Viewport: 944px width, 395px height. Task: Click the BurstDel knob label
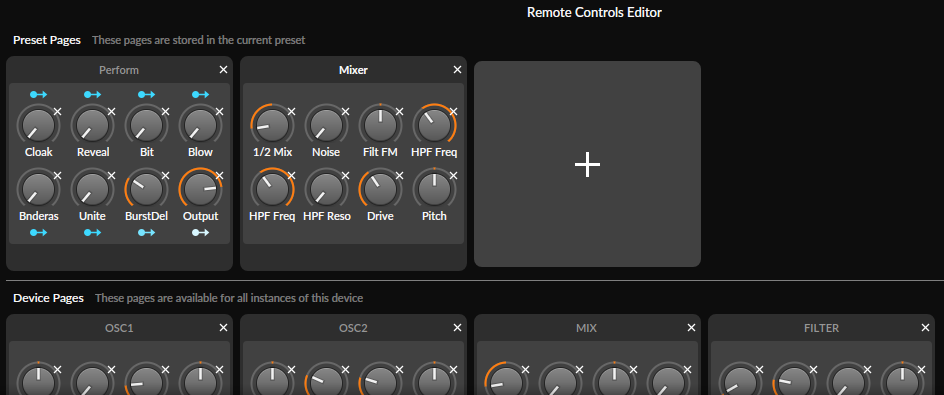[146, 216]
